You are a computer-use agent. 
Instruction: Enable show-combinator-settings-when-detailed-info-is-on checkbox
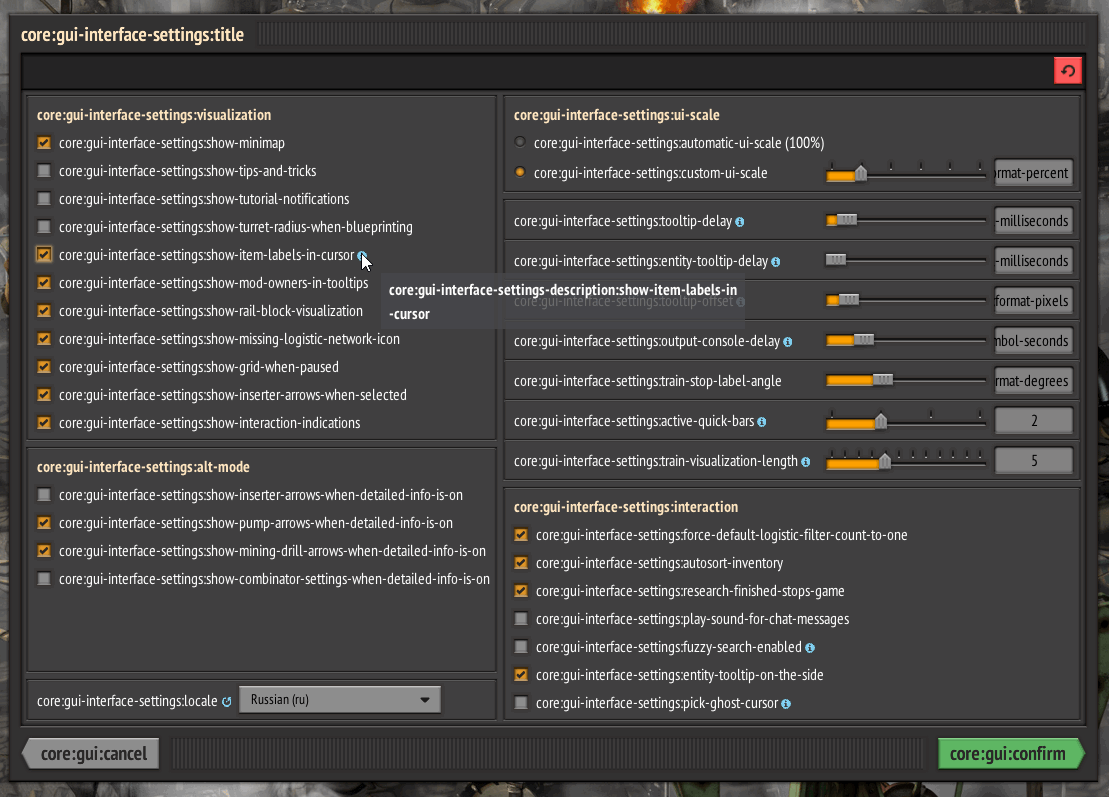pos(44,579)
